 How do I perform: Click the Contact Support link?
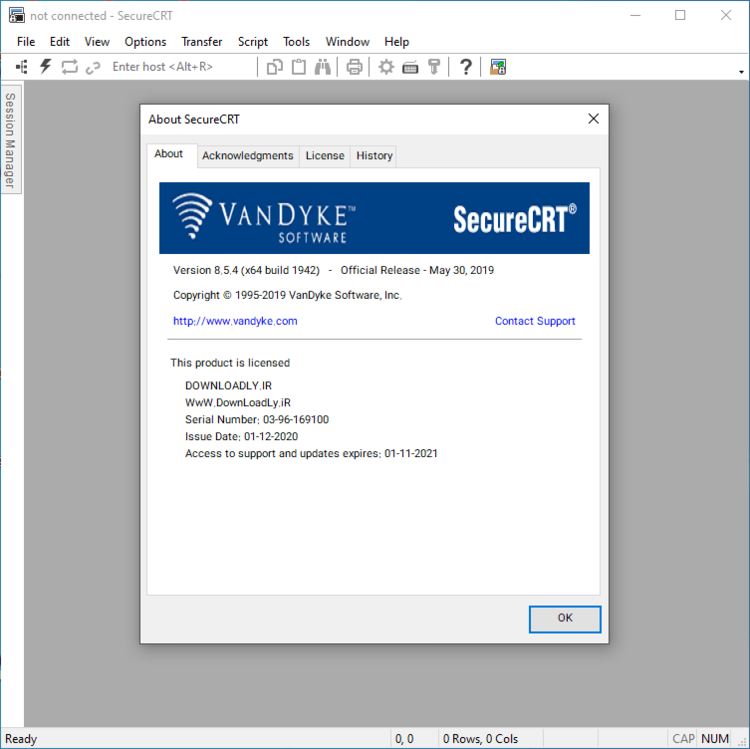point(535,321)
